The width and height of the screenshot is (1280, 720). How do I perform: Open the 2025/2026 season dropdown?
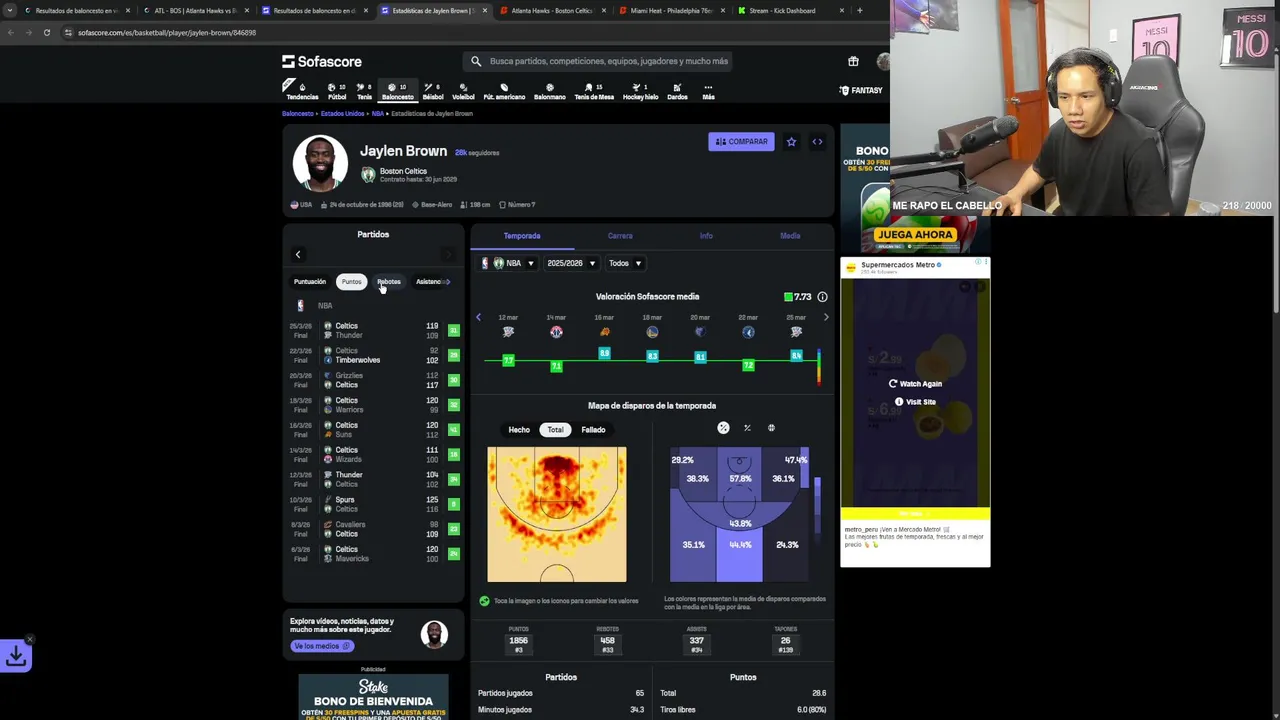pos(571,263)
